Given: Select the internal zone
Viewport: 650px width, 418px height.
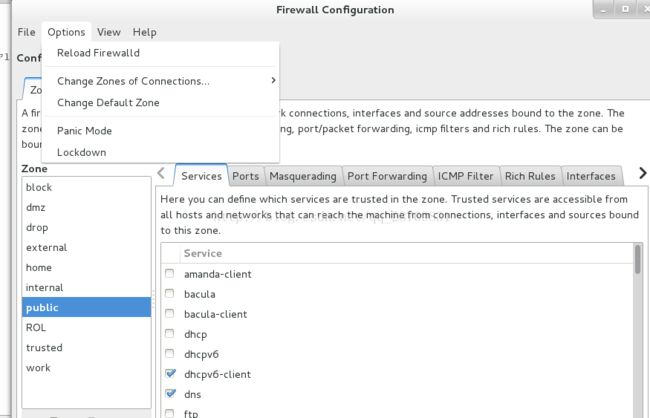Looking at the screenshot, I should [x=86, y=287].
